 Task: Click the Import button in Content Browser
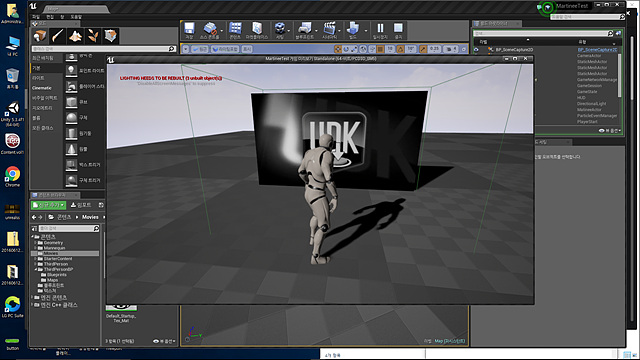click(81, 205)
